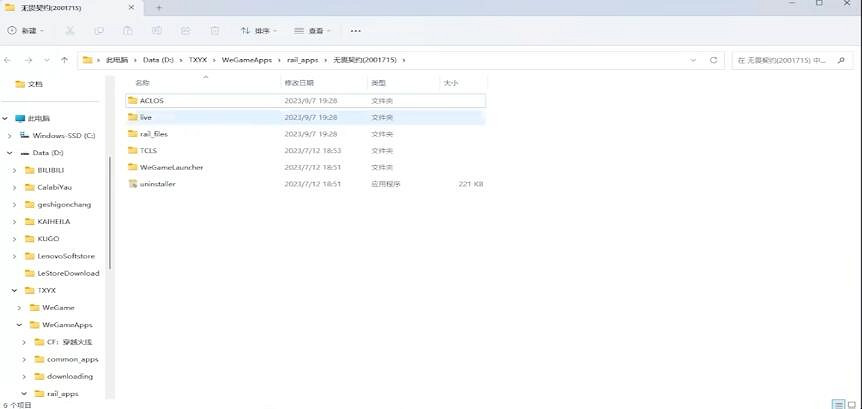Viewport: 862px width, 409px height.
Task: Click the Share icon in toolbar
Action: coord(186,31)
